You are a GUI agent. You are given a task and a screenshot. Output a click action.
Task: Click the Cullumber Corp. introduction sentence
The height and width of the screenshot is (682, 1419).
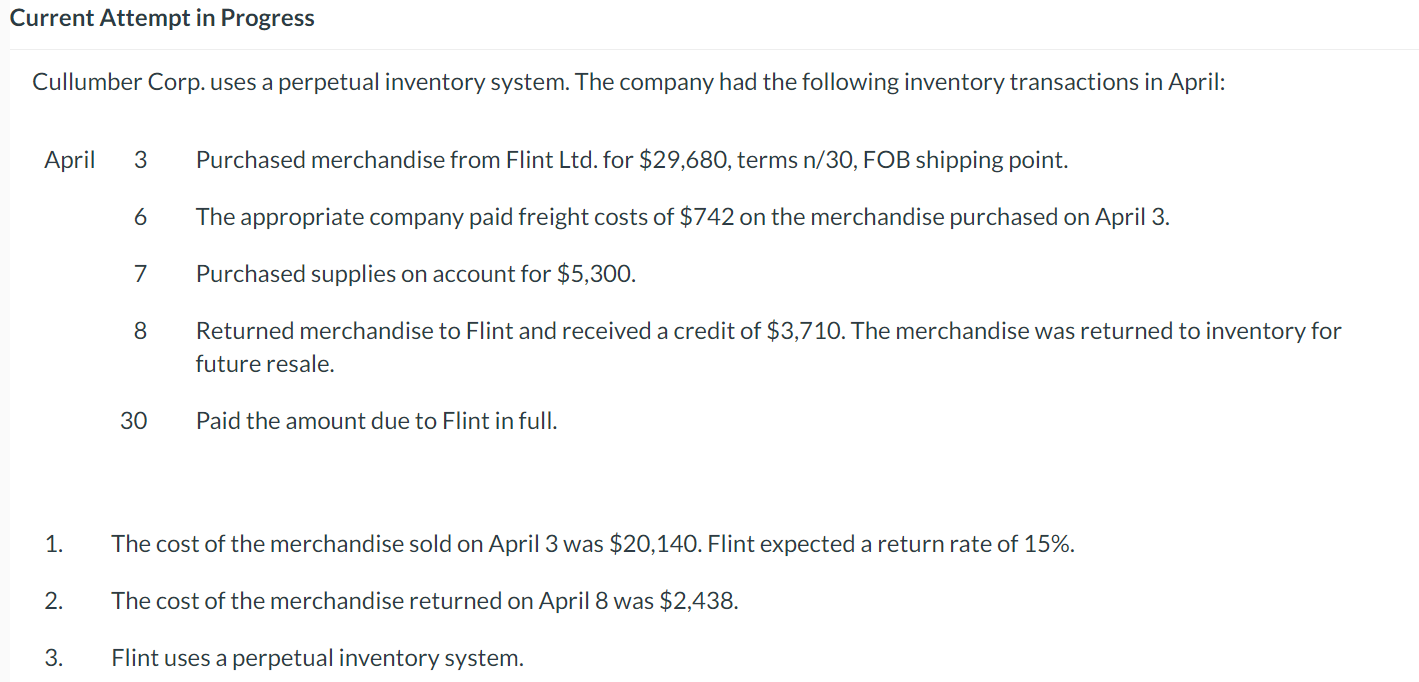pyautogui.click(x=628, y=82)
